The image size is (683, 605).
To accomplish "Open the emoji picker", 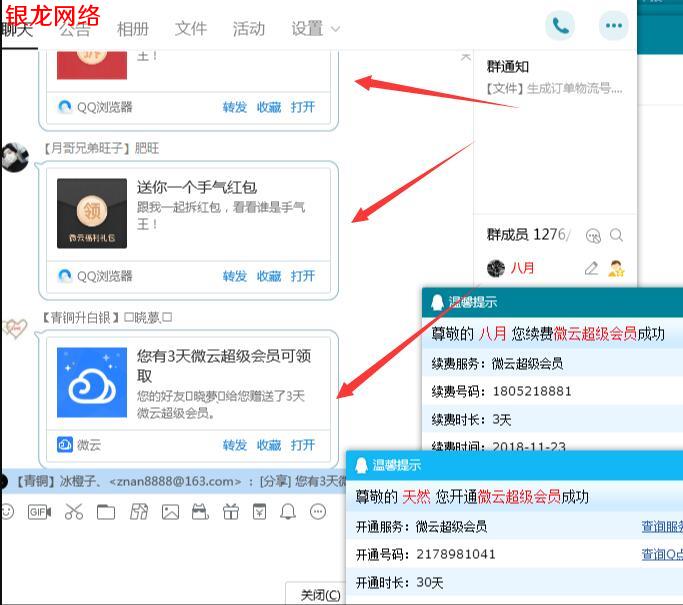I will 7,512.
